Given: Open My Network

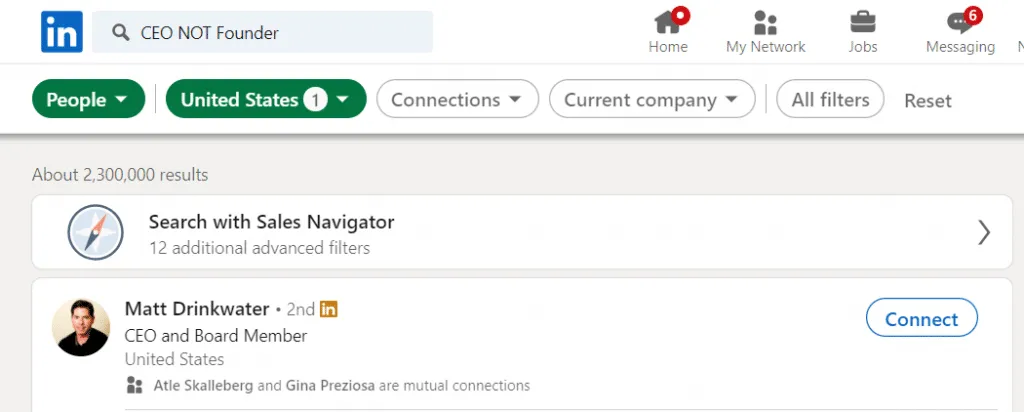Looking at the screenshot, I should click(x=765, y=31).
